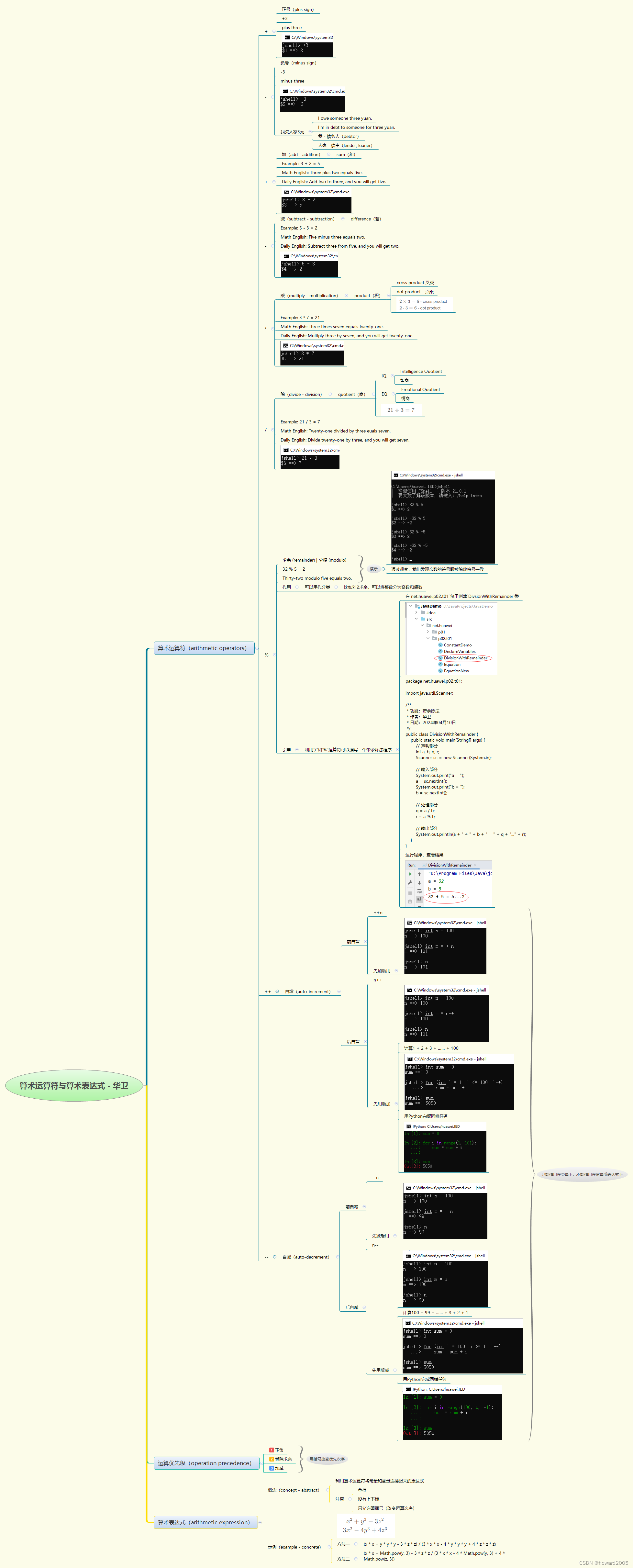Collapse the 算术运算符 (arithmetic operators) branch

point(257,648)
